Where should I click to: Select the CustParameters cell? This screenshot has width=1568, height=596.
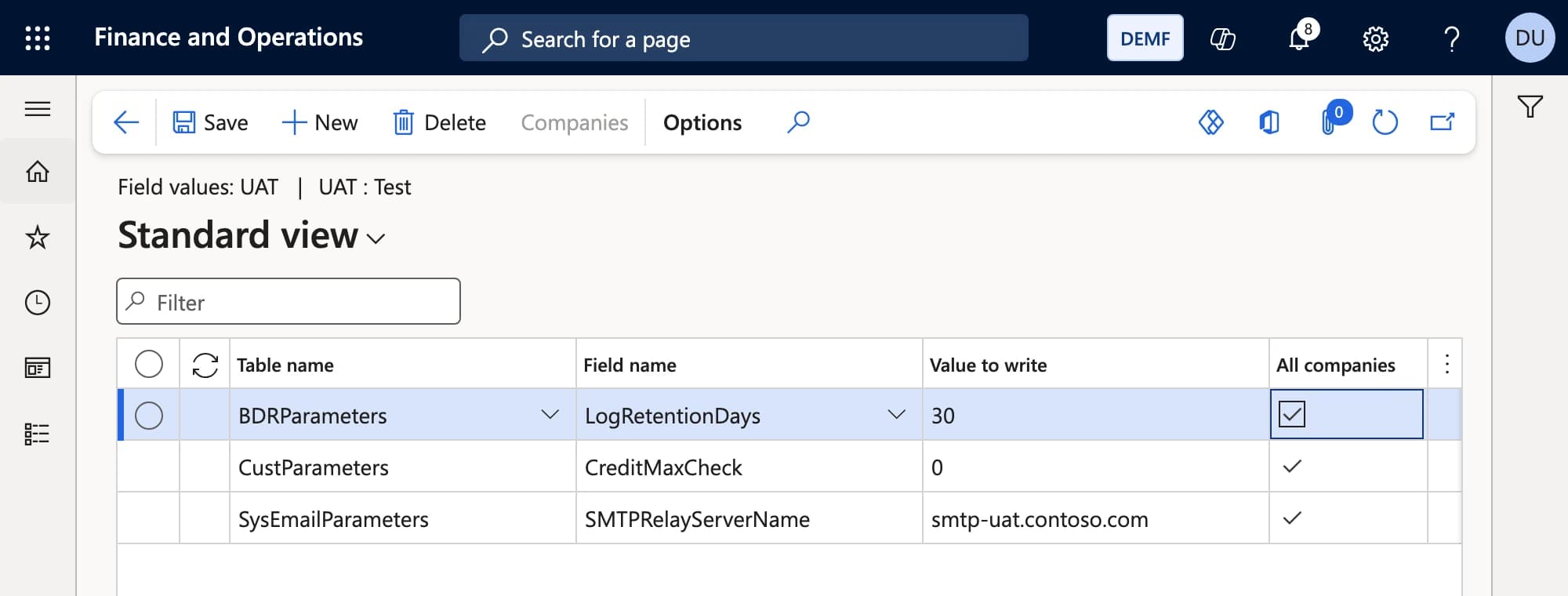point(402,467)
